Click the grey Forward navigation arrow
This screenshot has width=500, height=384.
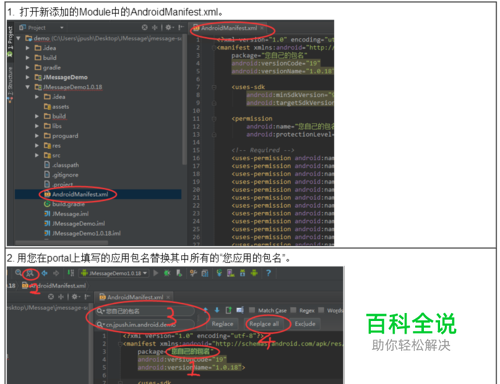pos(56,273)
